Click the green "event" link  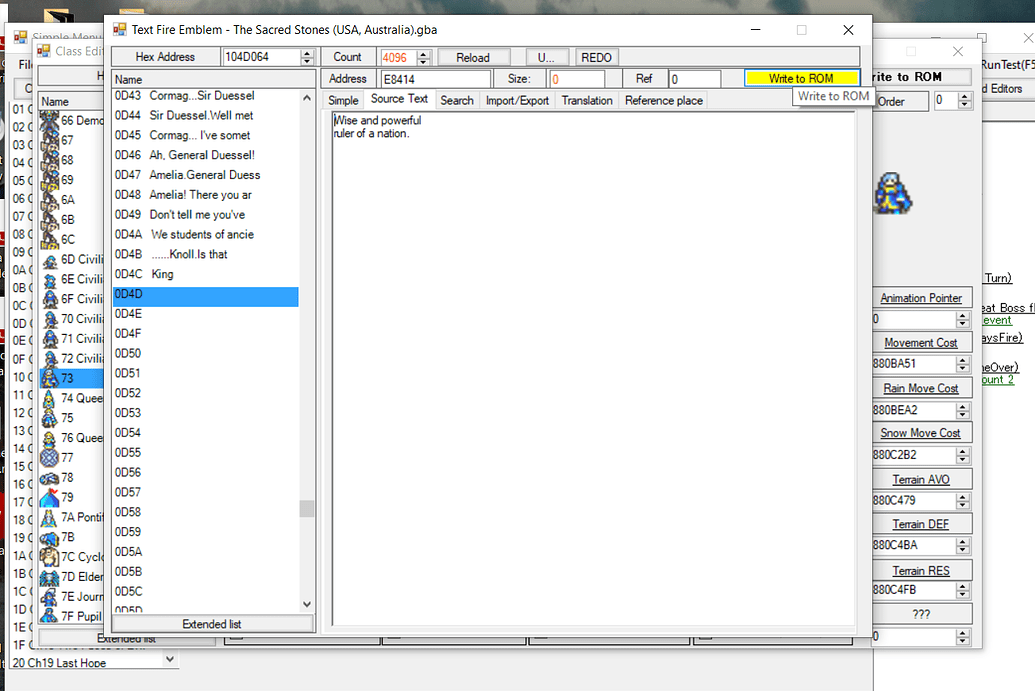click(x=995, y=318)
